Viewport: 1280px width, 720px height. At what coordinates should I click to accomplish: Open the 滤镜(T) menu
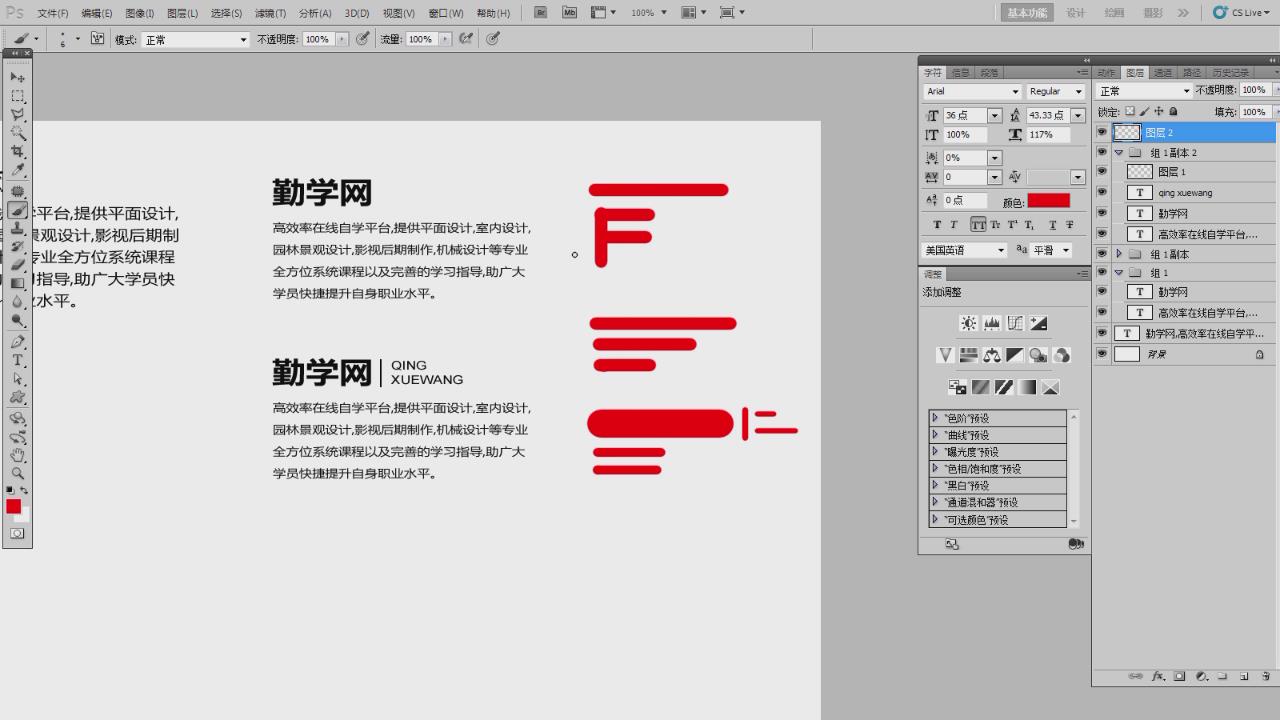point(270,13)
